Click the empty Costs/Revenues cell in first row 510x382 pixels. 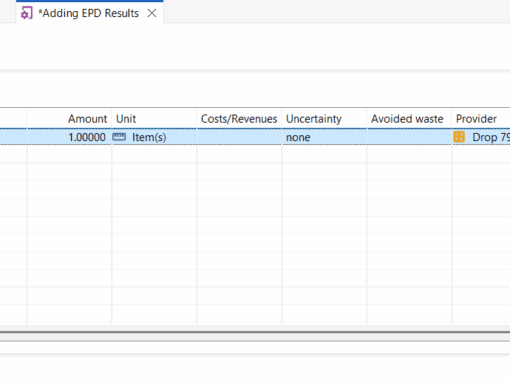(239, 137)
